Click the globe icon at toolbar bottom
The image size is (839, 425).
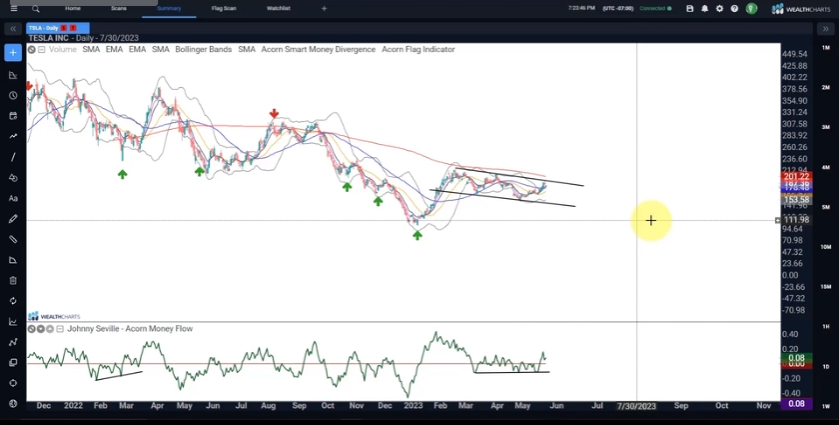[13, 404]
